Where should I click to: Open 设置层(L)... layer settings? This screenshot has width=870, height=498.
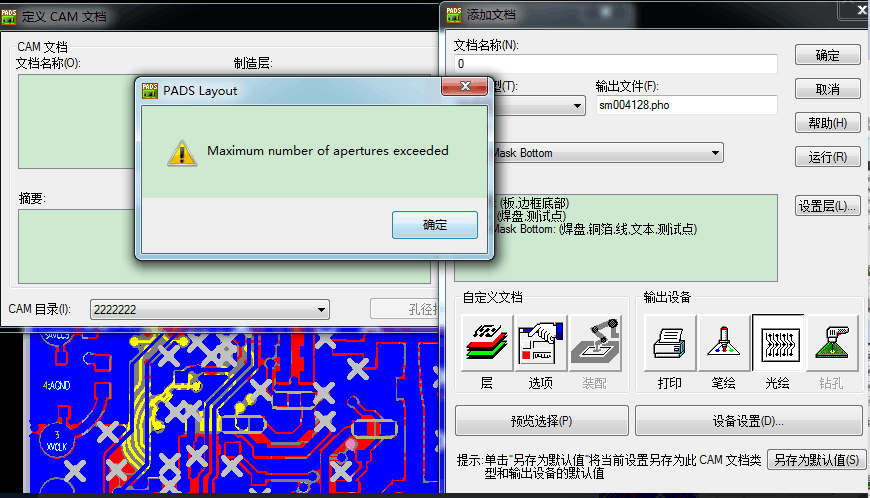827,206
